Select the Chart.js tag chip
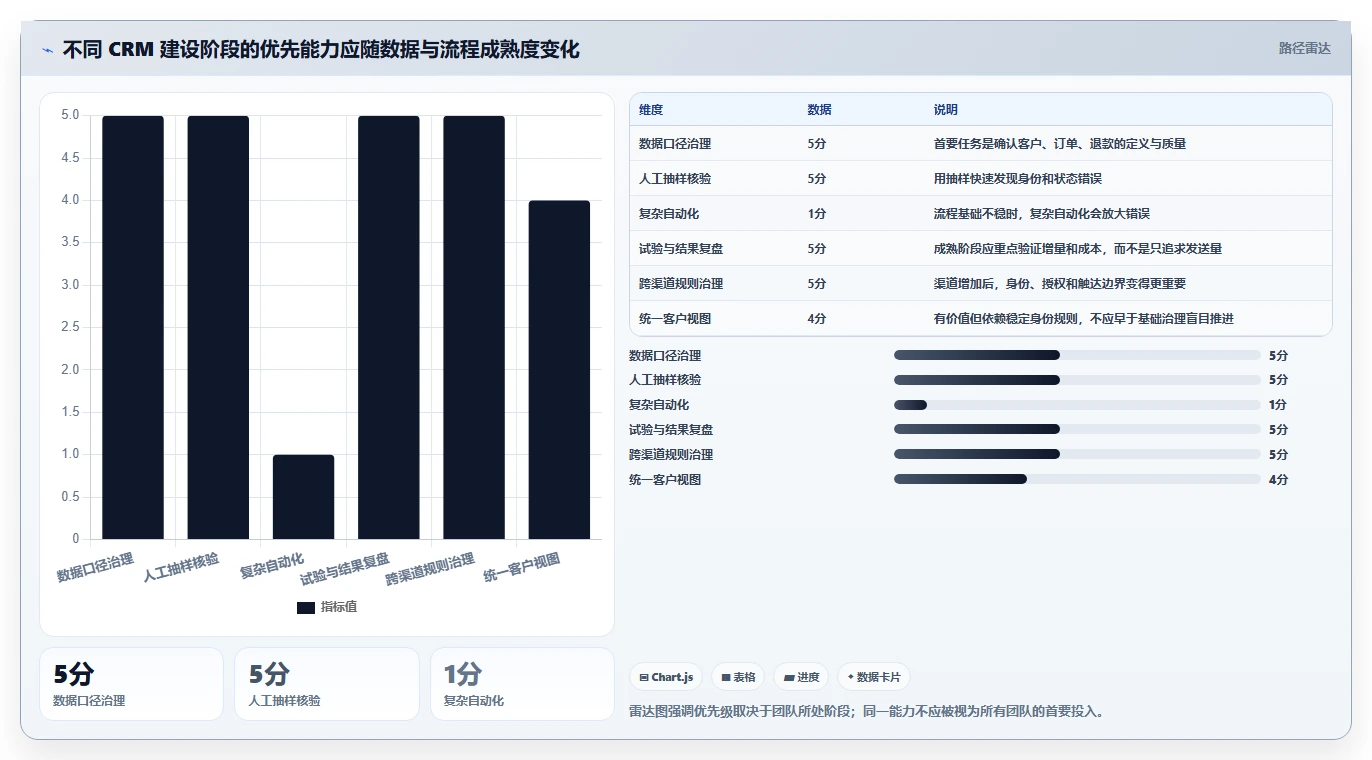This screenshot has width=1372, height=760. 666,677
